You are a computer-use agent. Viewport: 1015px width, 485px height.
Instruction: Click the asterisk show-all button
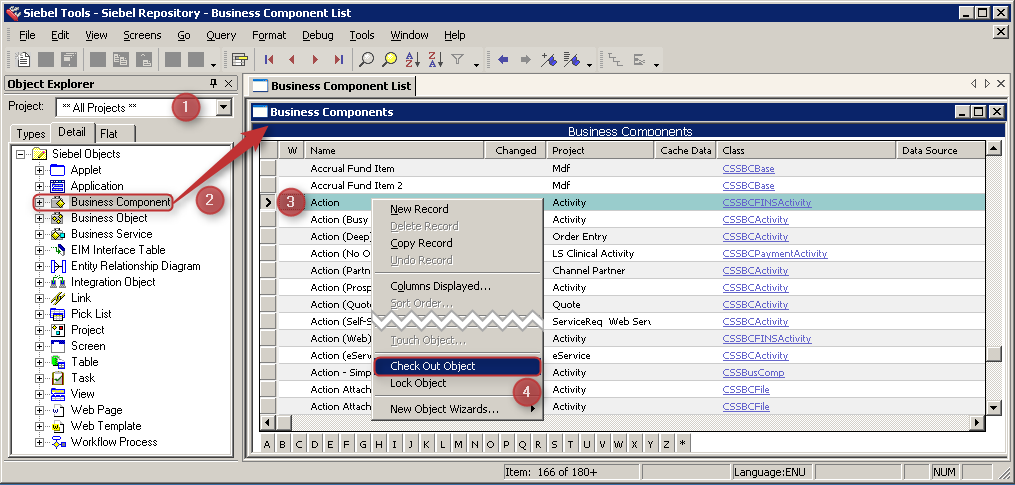[682, 444]
